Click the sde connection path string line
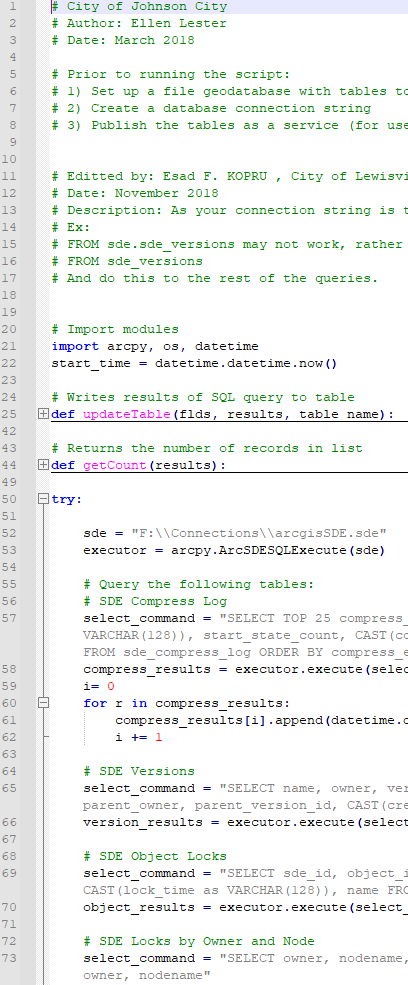 (235, 533)
